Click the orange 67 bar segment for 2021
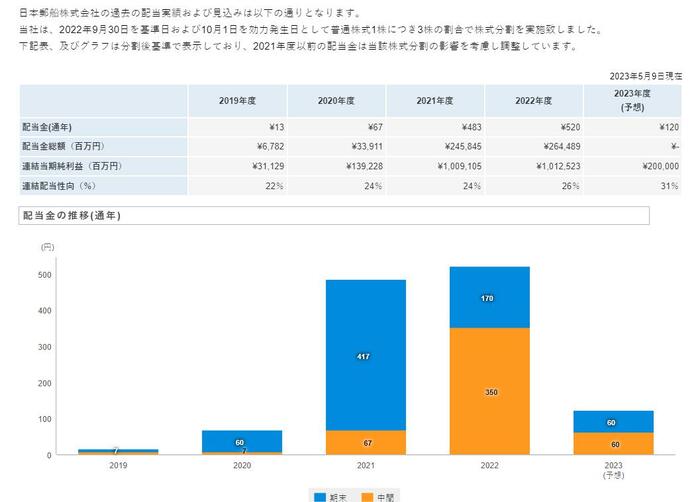The image size is (700, 502). tap(365, 442)
